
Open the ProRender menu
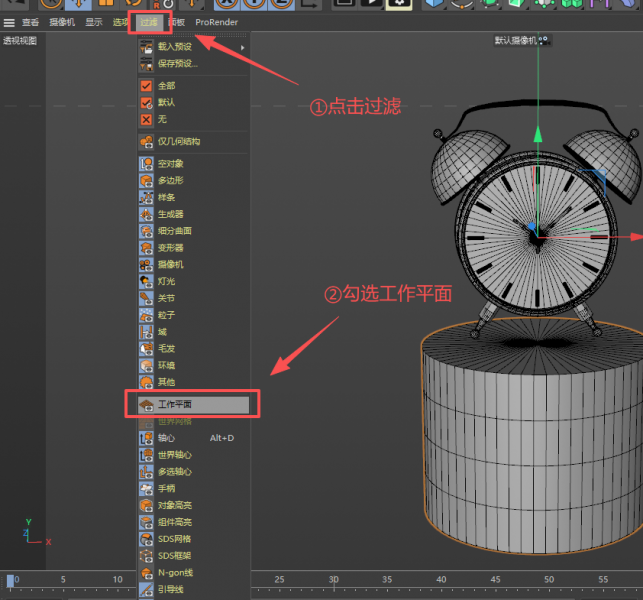pyautogui.click(x=216, y=22)
